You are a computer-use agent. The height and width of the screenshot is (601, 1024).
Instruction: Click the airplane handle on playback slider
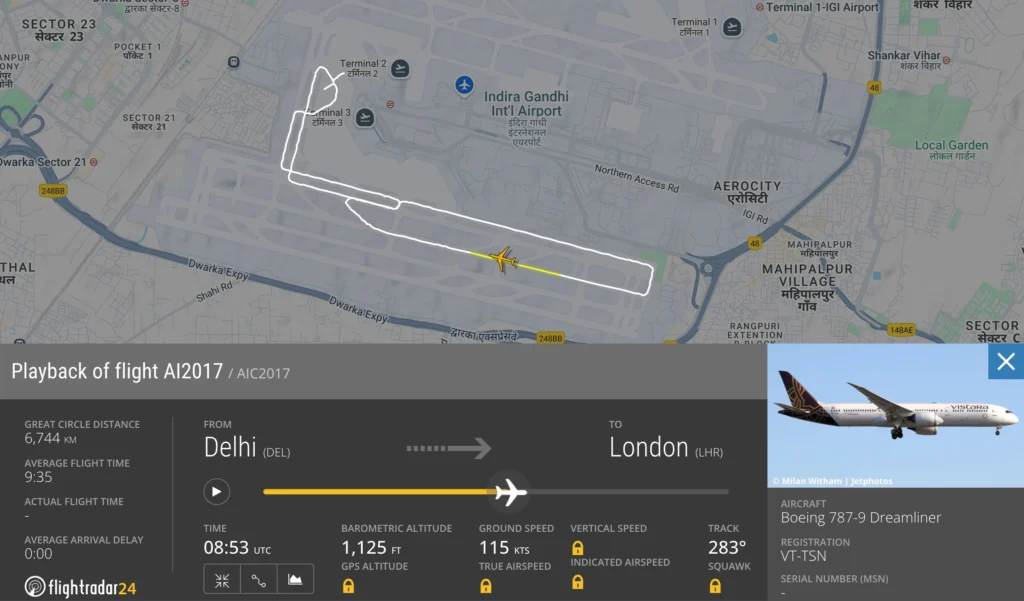click(x=508, y=491)
